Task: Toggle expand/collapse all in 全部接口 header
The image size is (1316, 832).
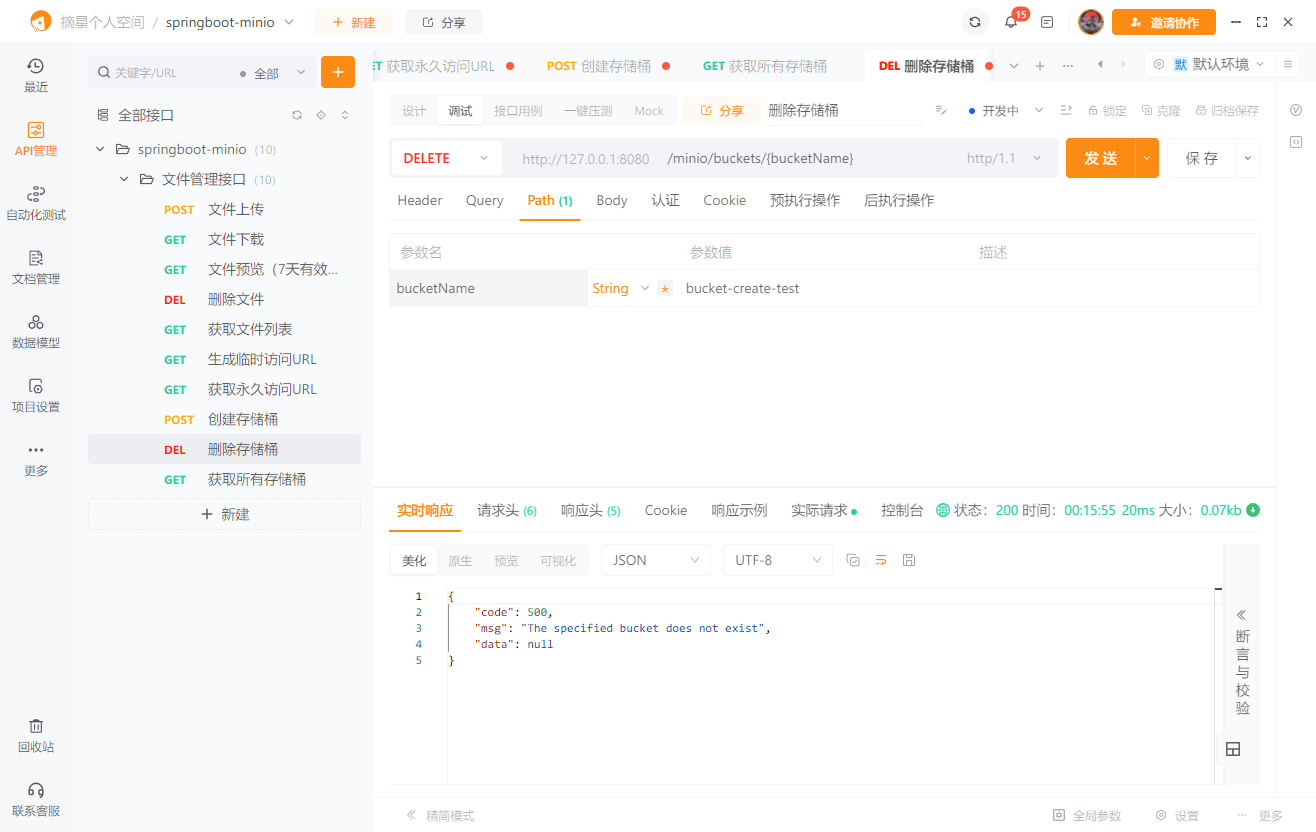Action: pos(345,115)
